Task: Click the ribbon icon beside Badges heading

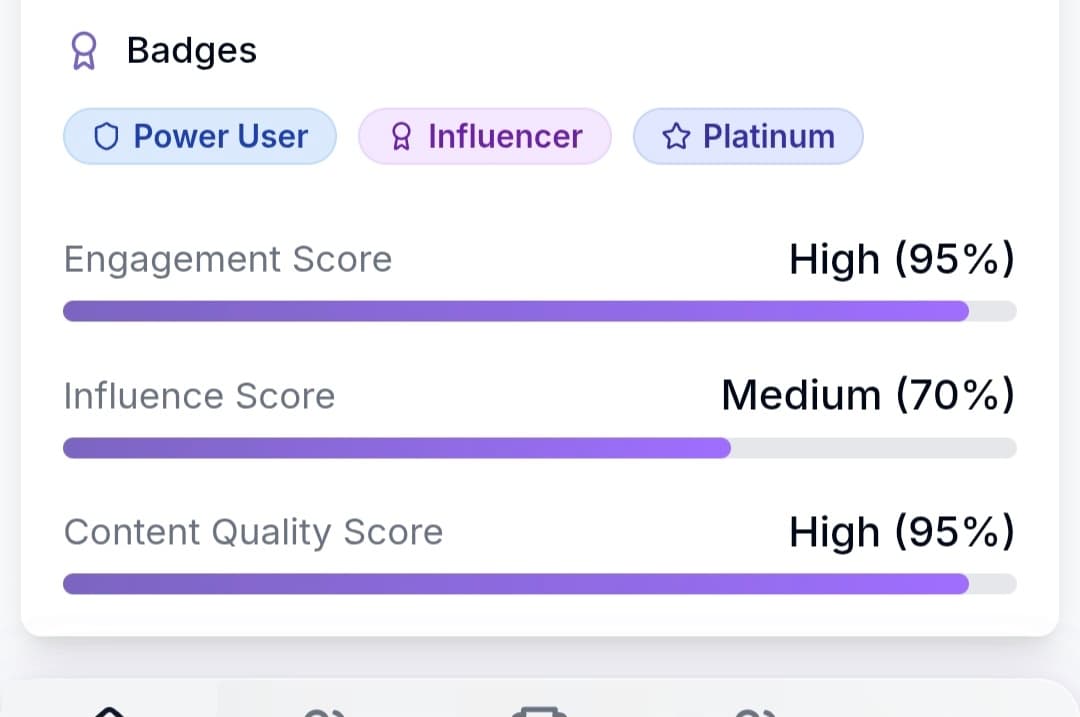Action: [x=83, y=51]
